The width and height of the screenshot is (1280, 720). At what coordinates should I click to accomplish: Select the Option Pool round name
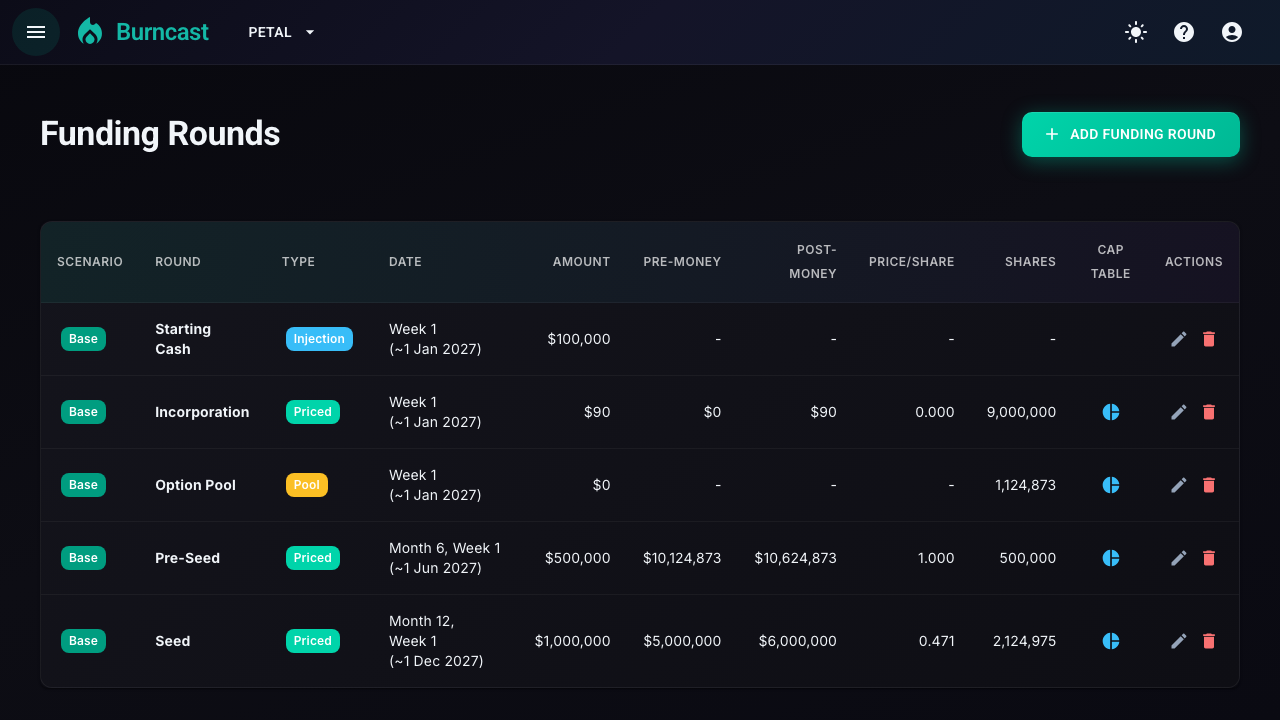(195, 485)
